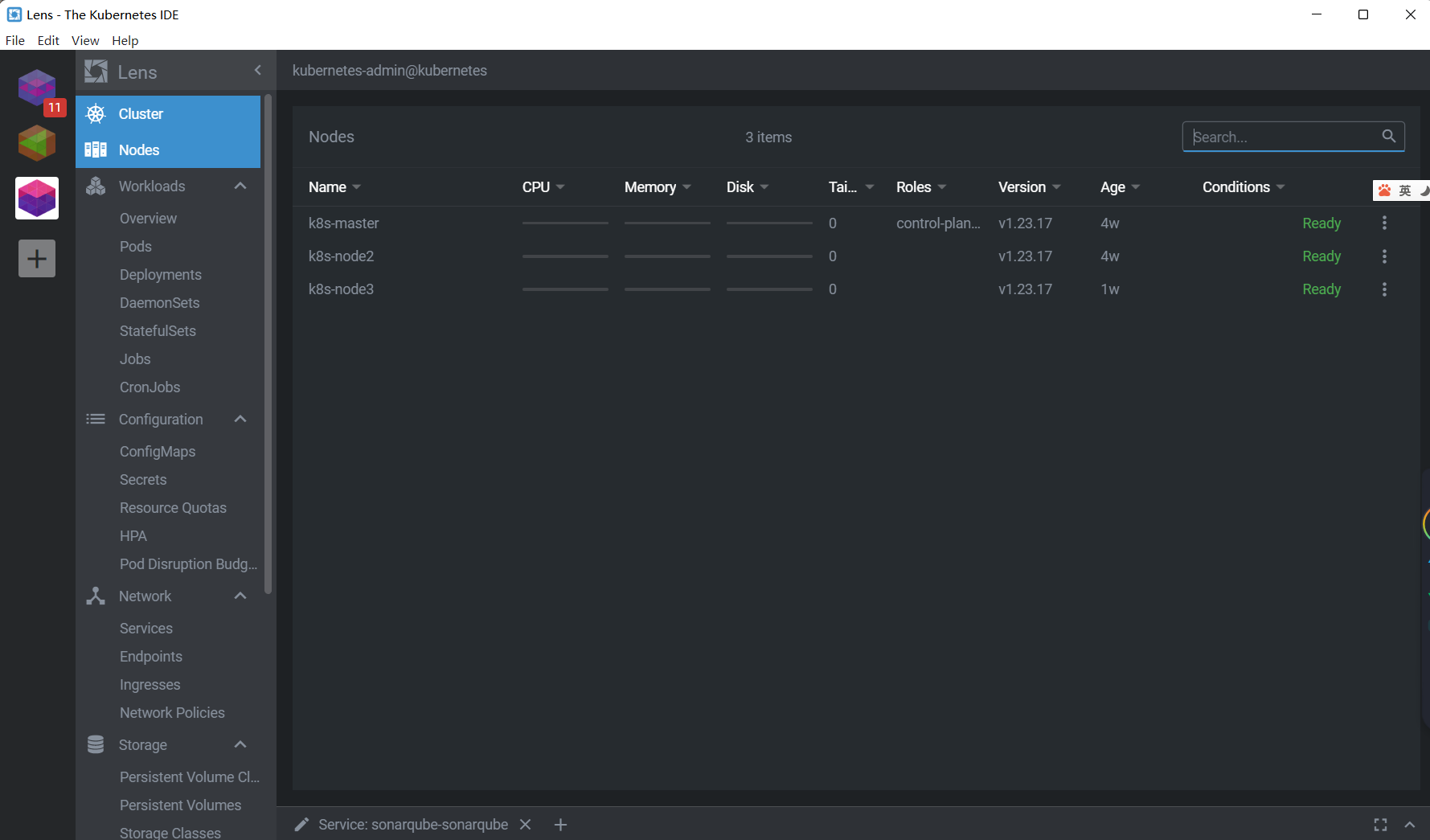
Task: Go to Pods in sidebar
Action: coord(136,247)
